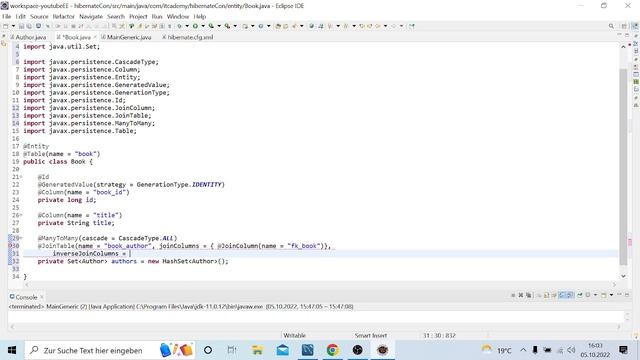Run the program with the green Run icon
Viewport: 640px width, 360px height.
(195, 26)
